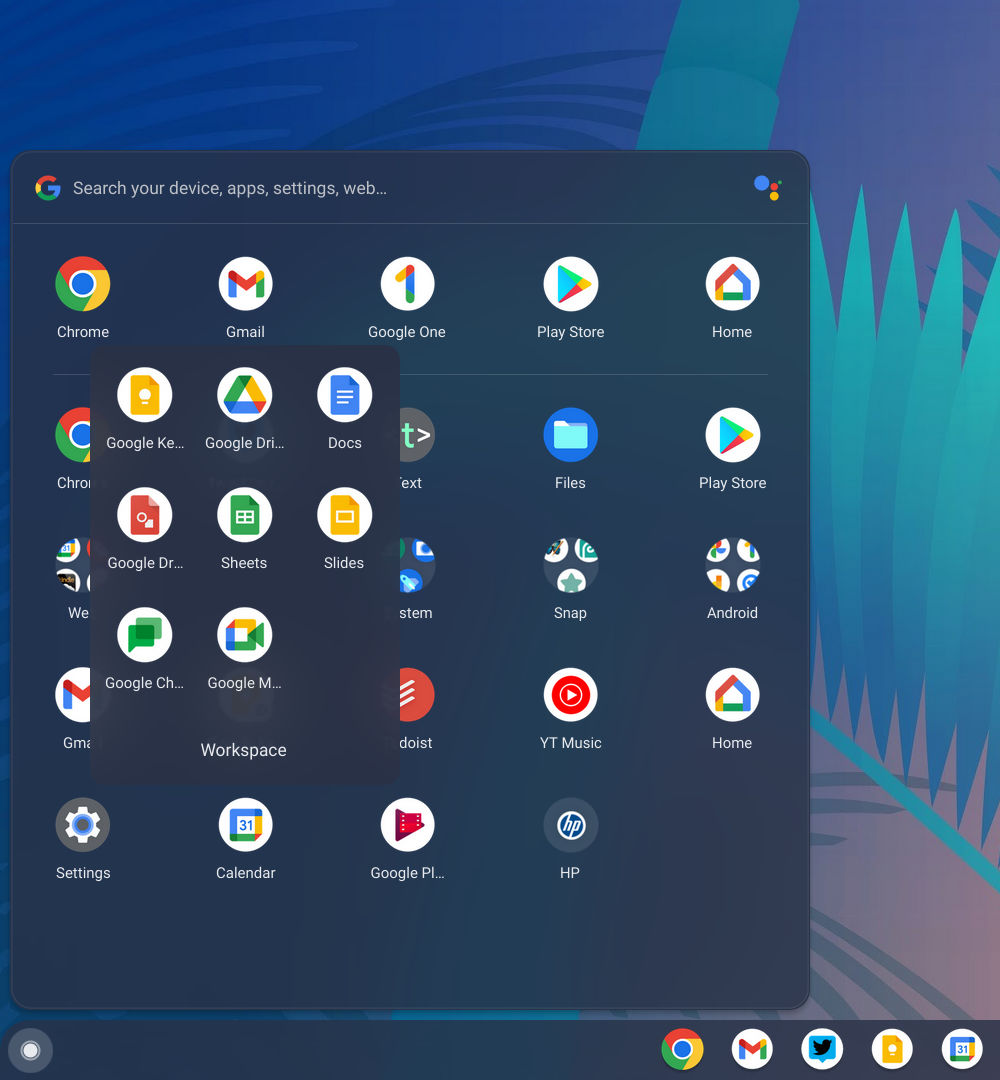This screenshot has width=1000, height=1080.
Task: Launch Google Drive from the Workspace folder
Action: (245, 396)
